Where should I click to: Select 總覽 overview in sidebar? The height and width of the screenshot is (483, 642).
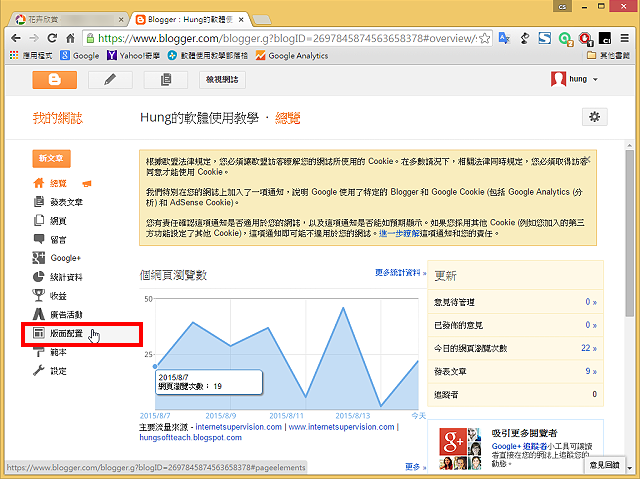tap(58, 183)
